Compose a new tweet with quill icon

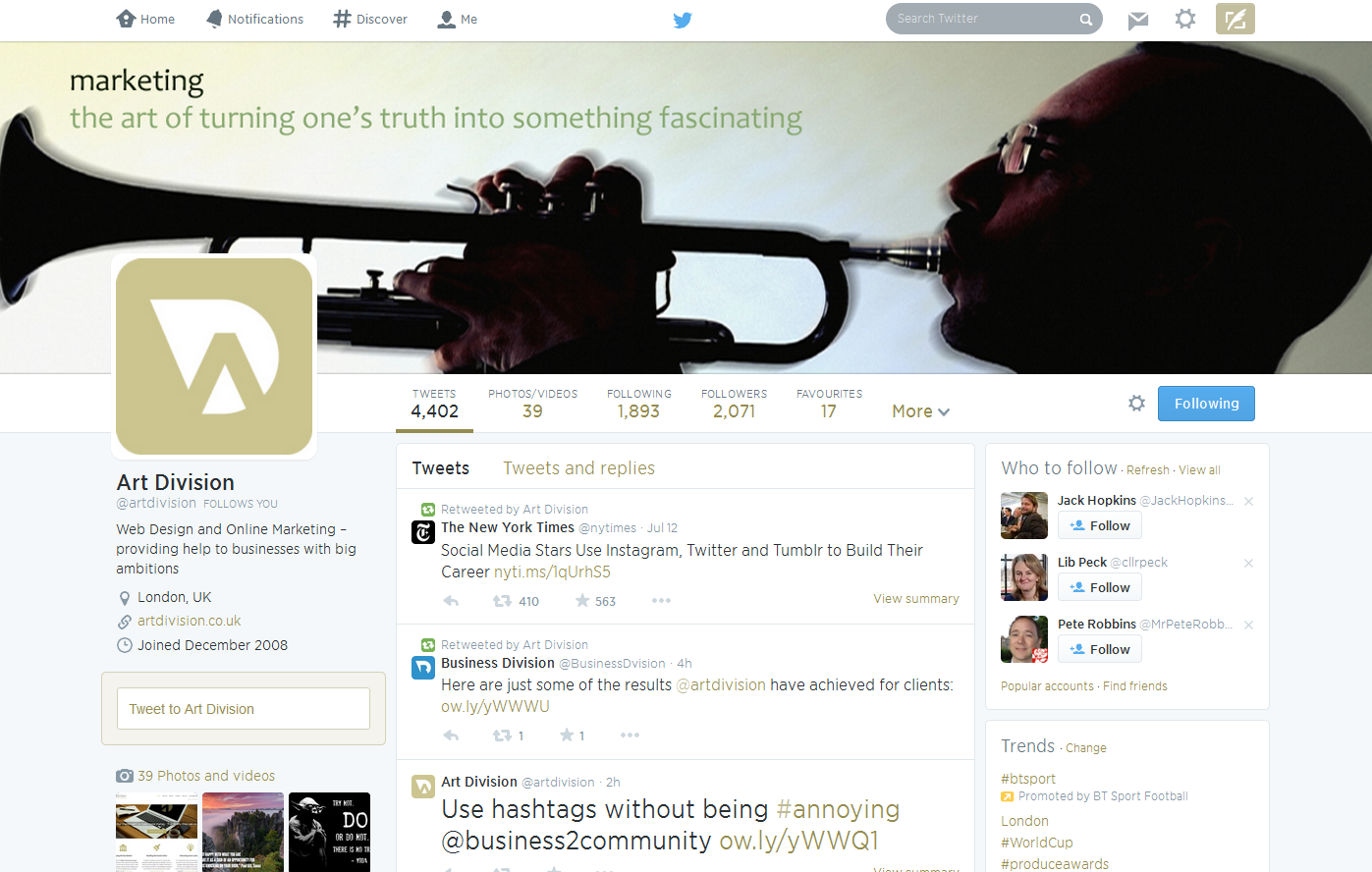click(x=1235, y=19)
